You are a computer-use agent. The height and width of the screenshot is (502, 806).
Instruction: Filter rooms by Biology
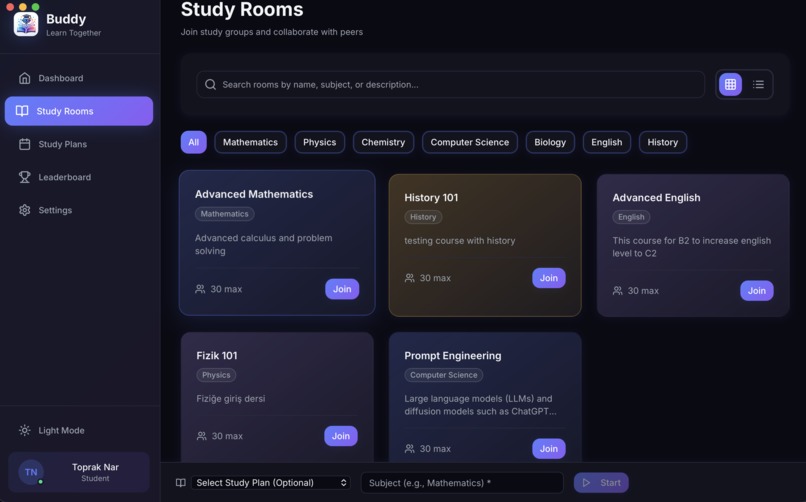[x=549, y=142]
